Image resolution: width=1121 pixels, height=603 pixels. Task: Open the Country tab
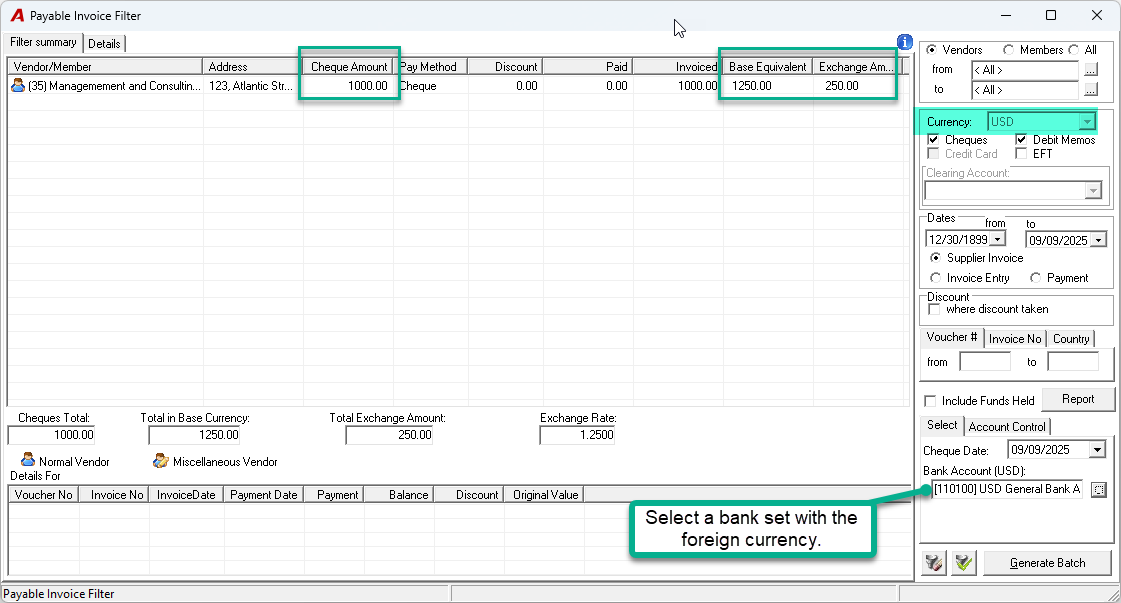(x=1071, y=339)
